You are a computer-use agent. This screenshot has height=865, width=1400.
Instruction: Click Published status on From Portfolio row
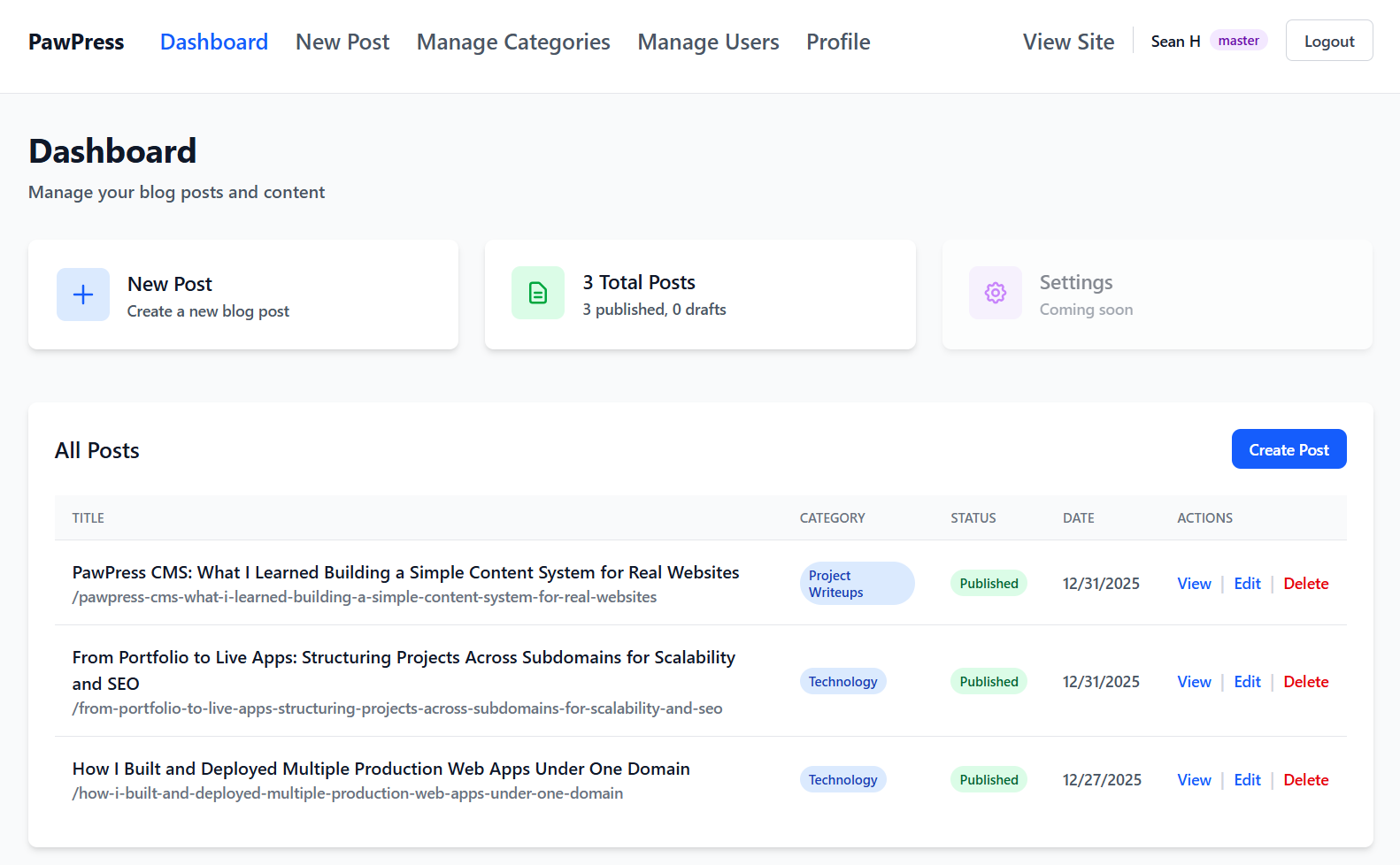pos(988,681)
